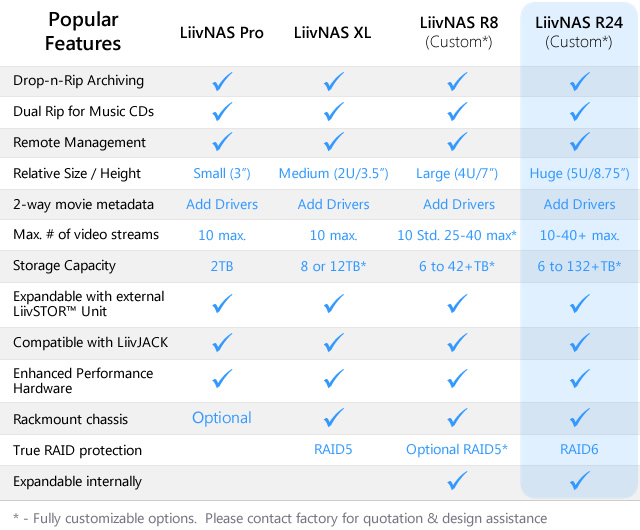Click the Drop-n-Rip Archiving checkmark for LiivNAS R24
Viewport: 640px width, 530px height.
[580, 82]
